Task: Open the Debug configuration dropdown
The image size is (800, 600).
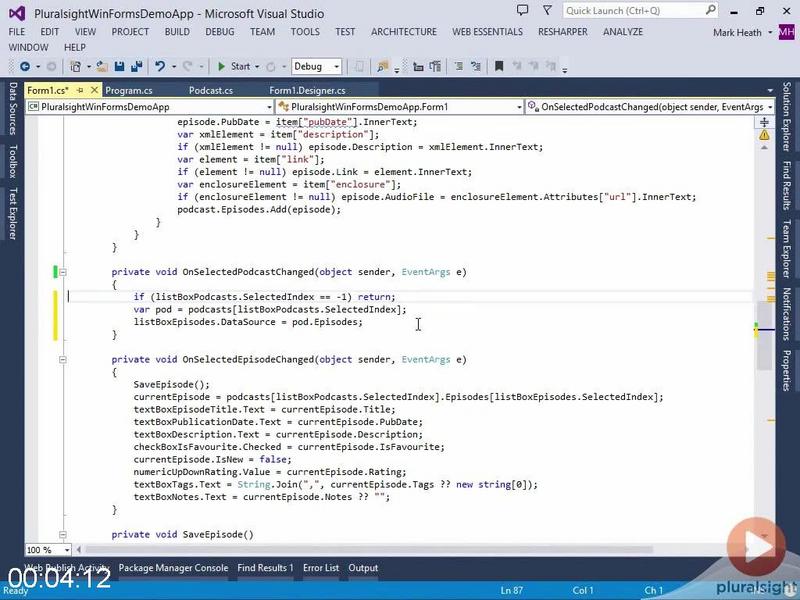Action: tap(316, 66)
